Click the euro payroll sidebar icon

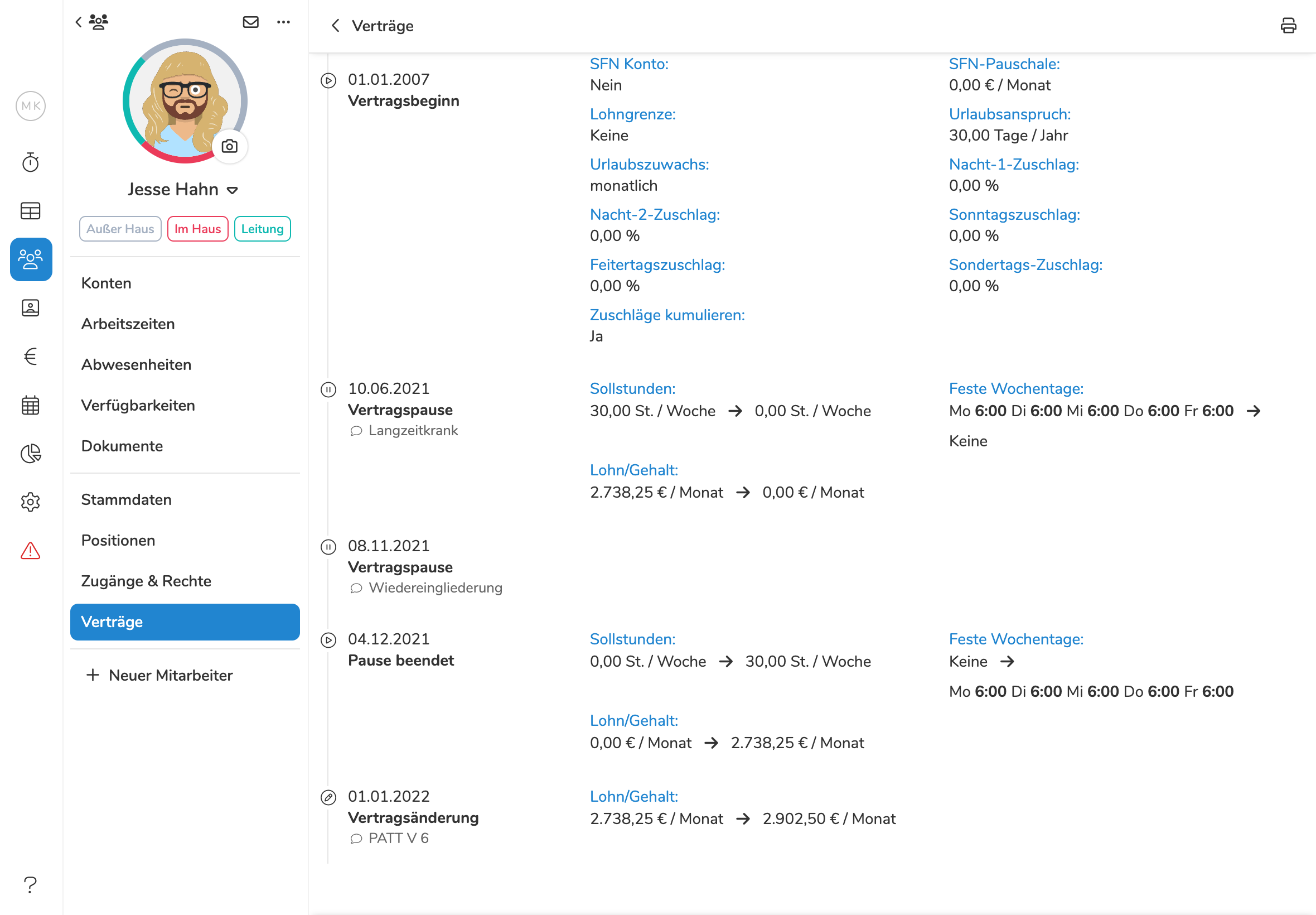tap(30, 357)
